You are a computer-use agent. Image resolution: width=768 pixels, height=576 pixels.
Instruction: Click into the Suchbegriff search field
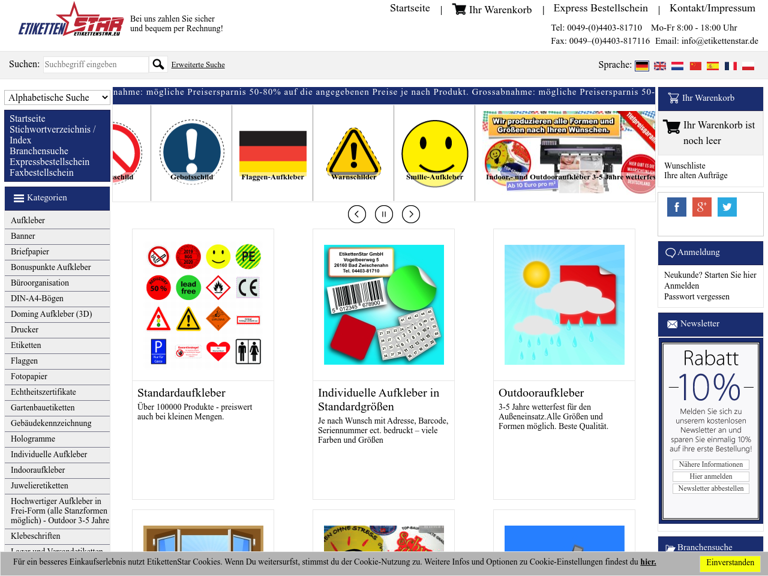(x=95, y=65)
